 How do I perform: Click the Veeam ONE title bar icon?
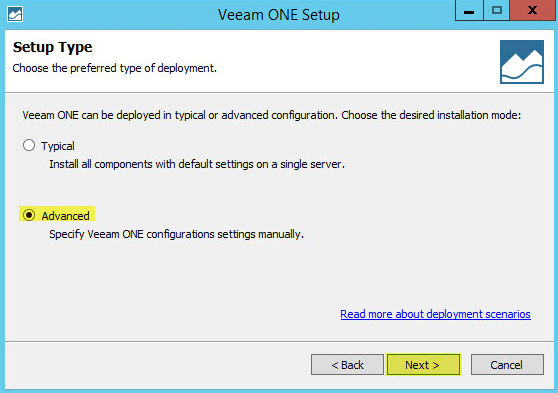pos(15,15)
